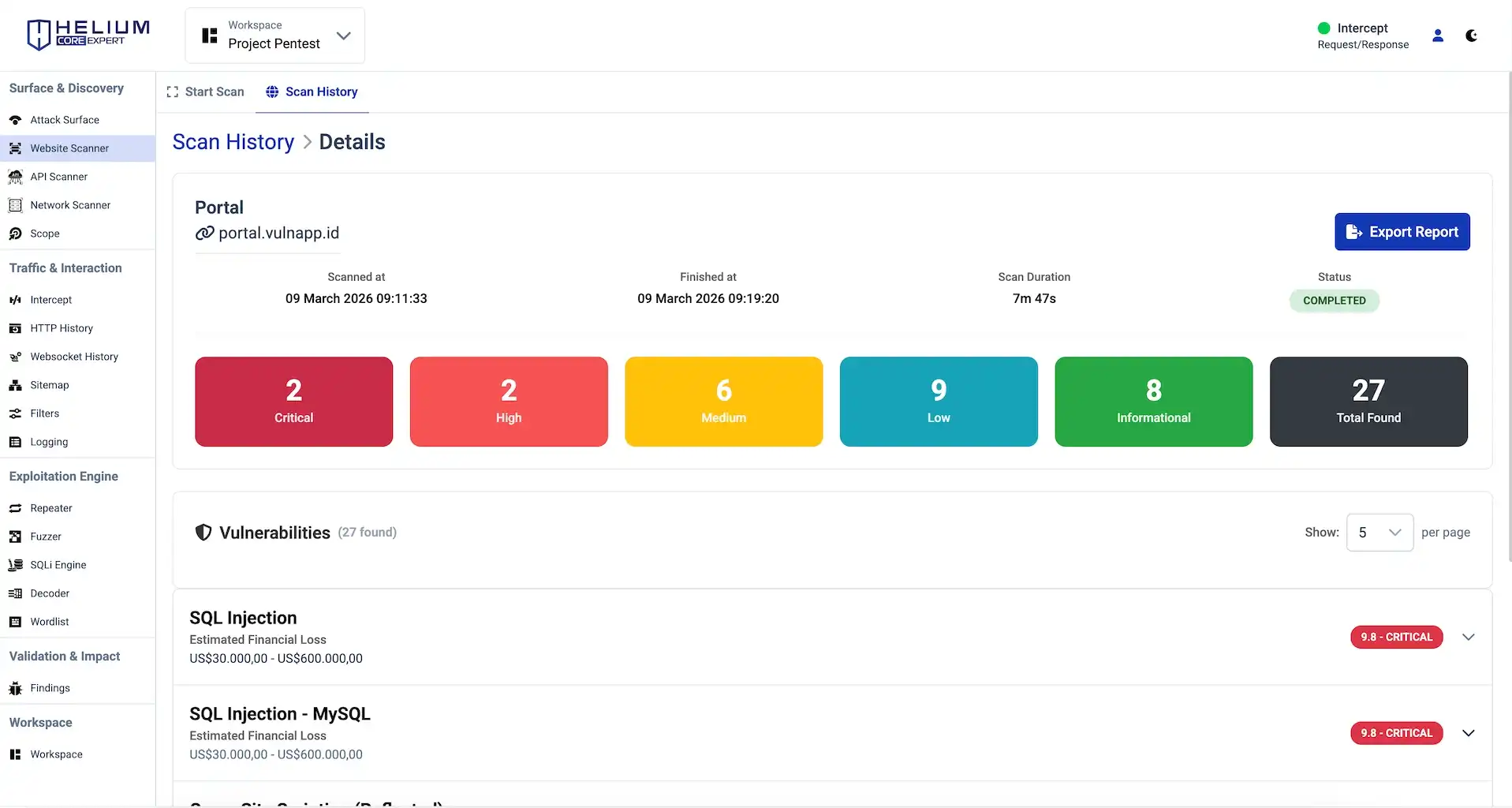Expand the SQL Injection vulnerability row
This screenshot has width=1512, height=808.
[1468, 637]
